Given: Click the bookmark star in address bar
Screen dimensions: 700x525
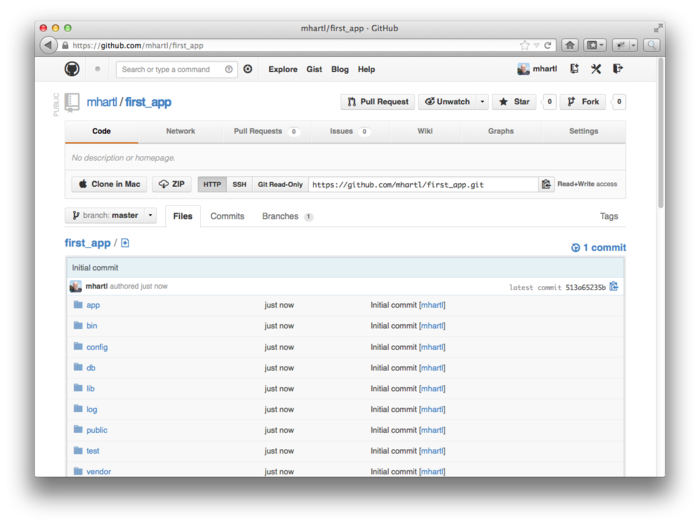Looking at the screenshot, I should [x=525, y=45].
